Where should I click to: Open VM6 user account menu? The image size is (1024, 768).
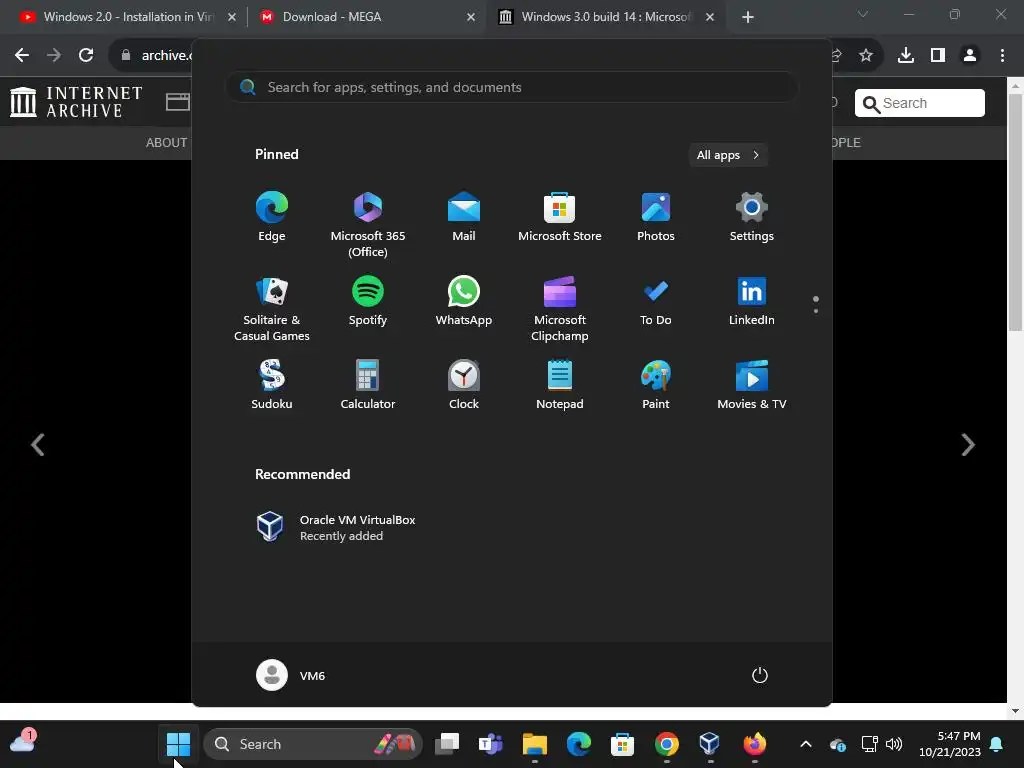(291, 675)
